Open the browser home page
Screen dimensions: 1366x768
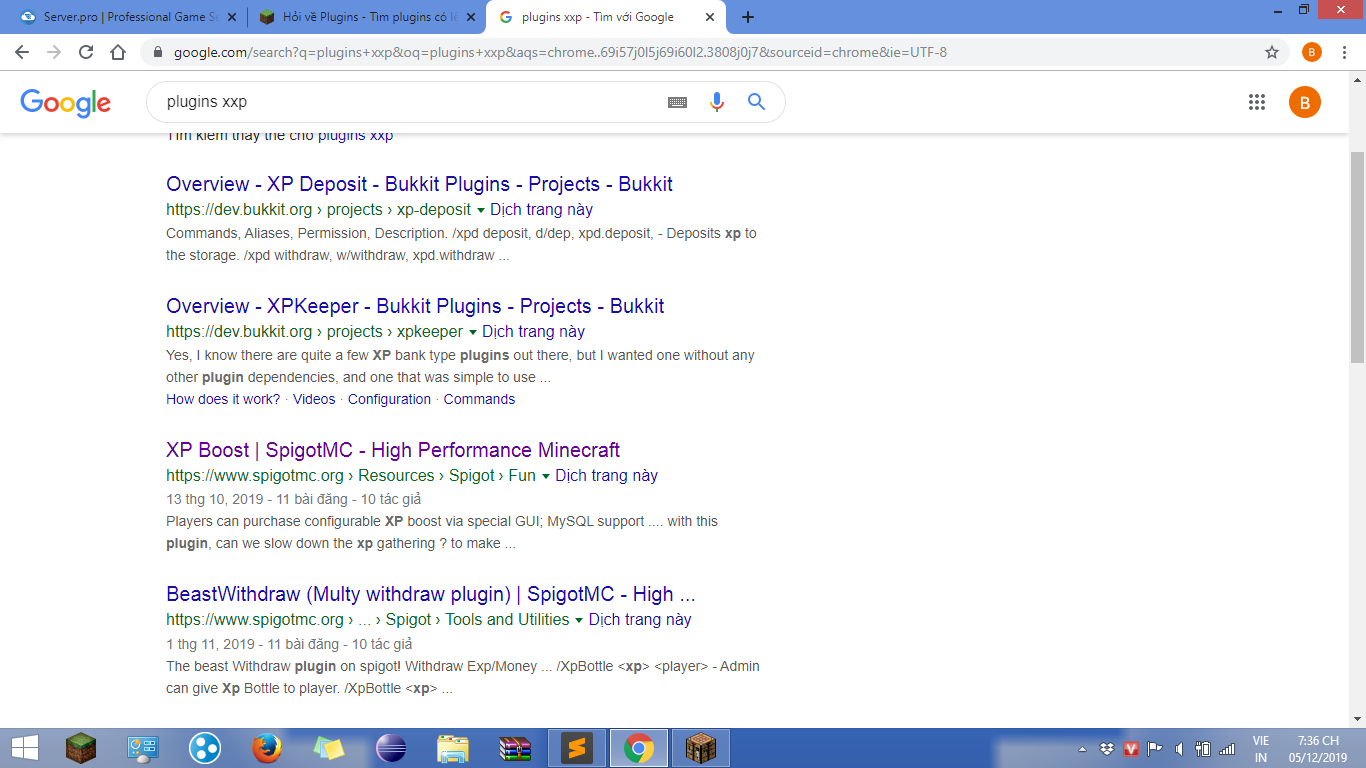coord(118,52)
